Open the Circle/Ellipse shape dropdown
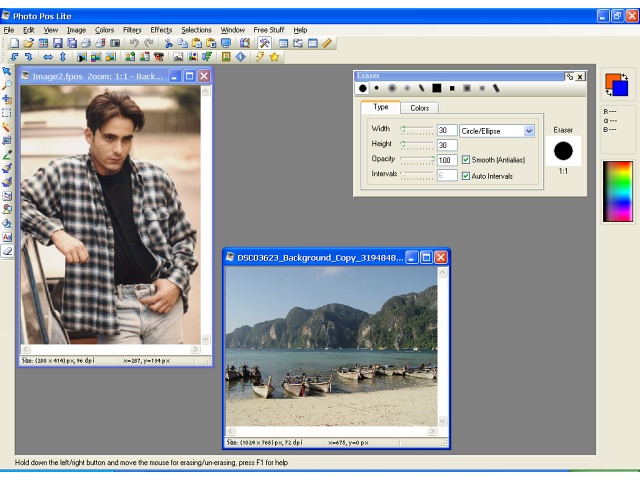The width and height of the screenshot is (640, 480). click(529, 131)
